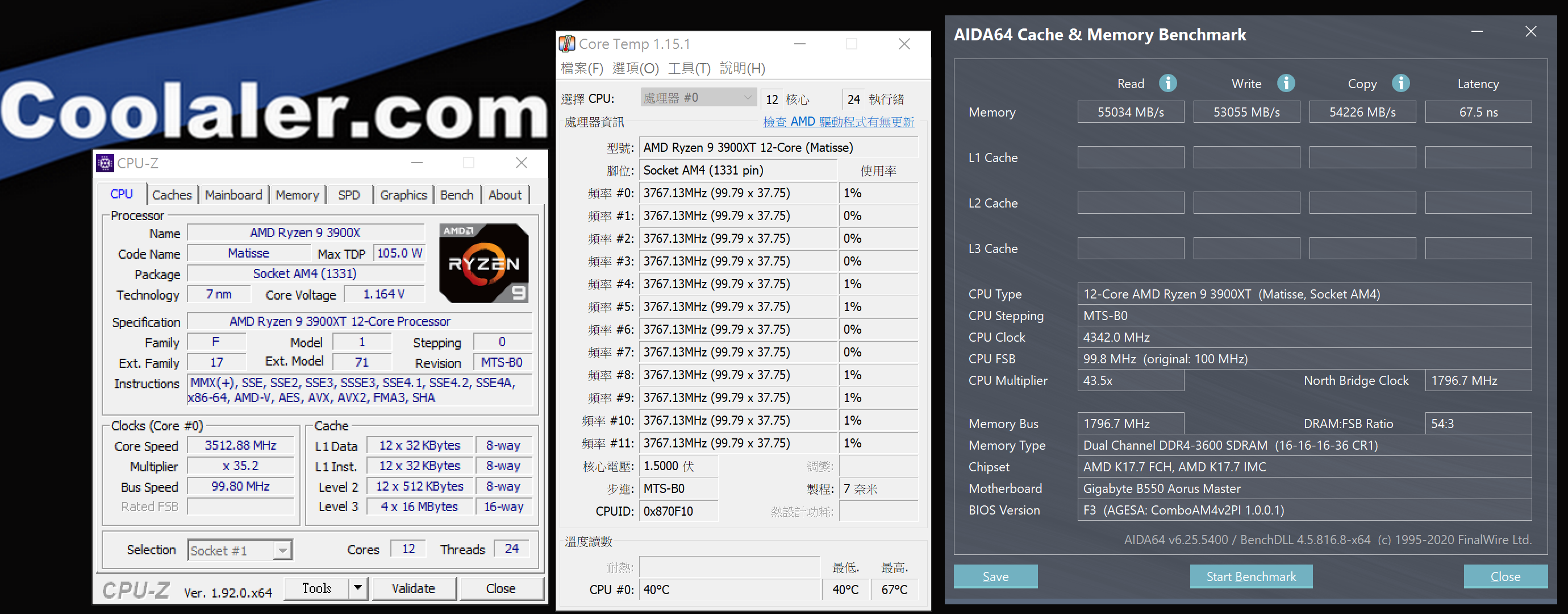Click the Validate button in CPU-Z
Viewport: 1568px width, 614px height.
coord(414,588)
